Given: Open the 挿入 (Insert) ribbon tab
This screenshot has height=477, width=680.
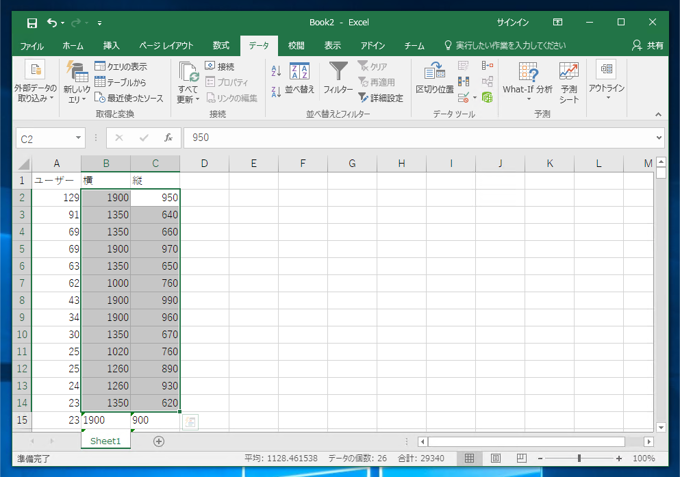Looking at the screenshot, I should click(x=111, y=46).
